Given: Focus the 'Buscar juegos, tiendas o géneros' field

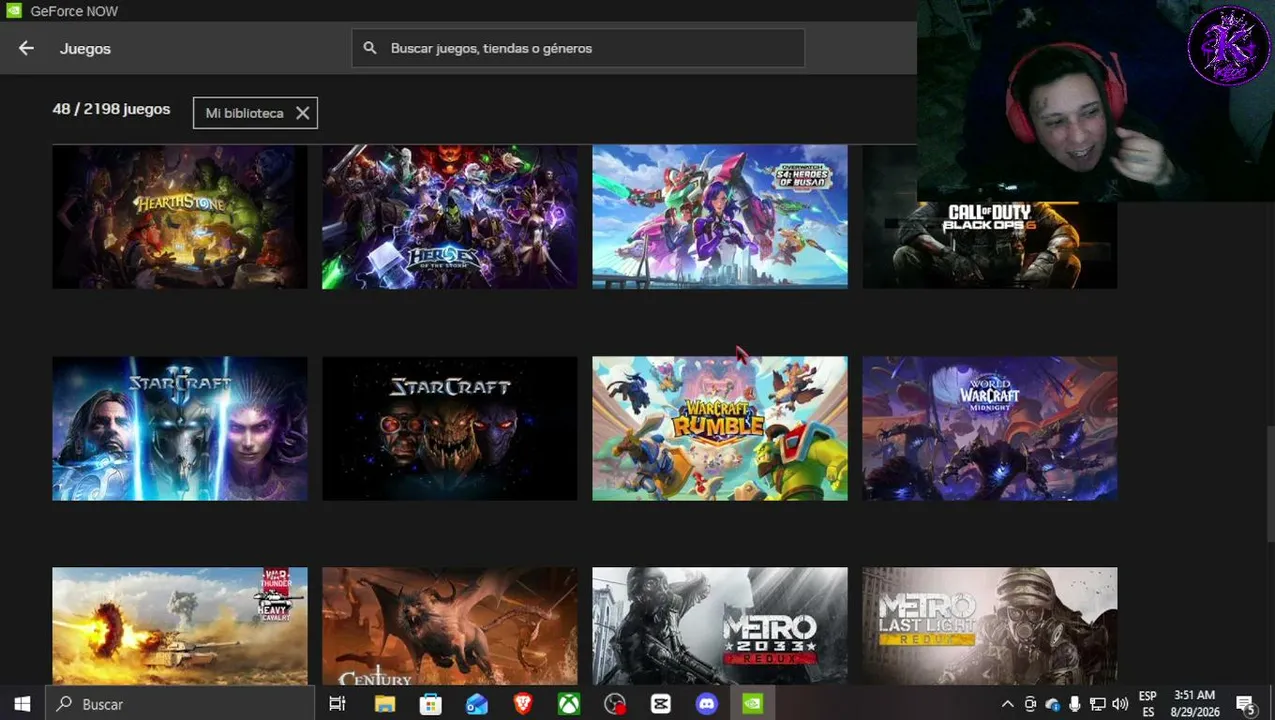Looking at the screenshot, I should point(578,48).
